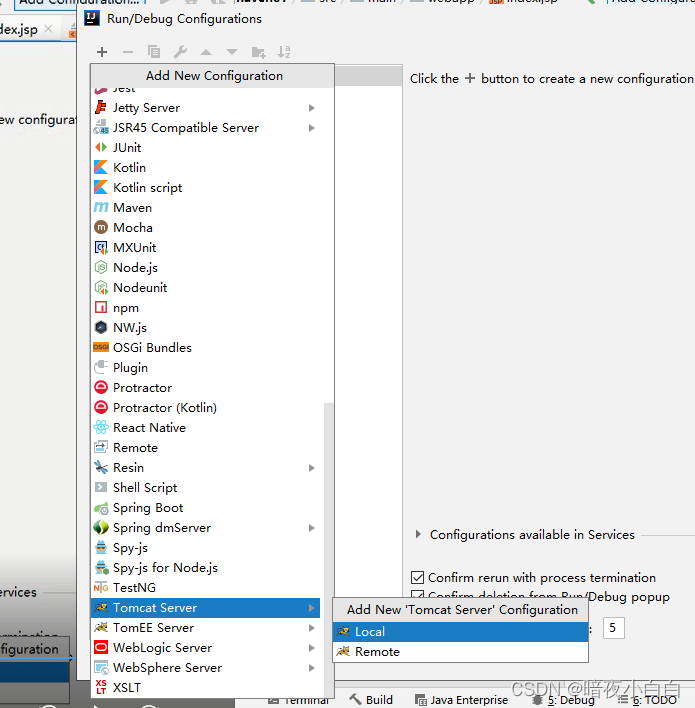The width and height of the screenshot is (695, 708).
Task: Click the Node.js icon in the list
Action: click(x=101, y=268)
